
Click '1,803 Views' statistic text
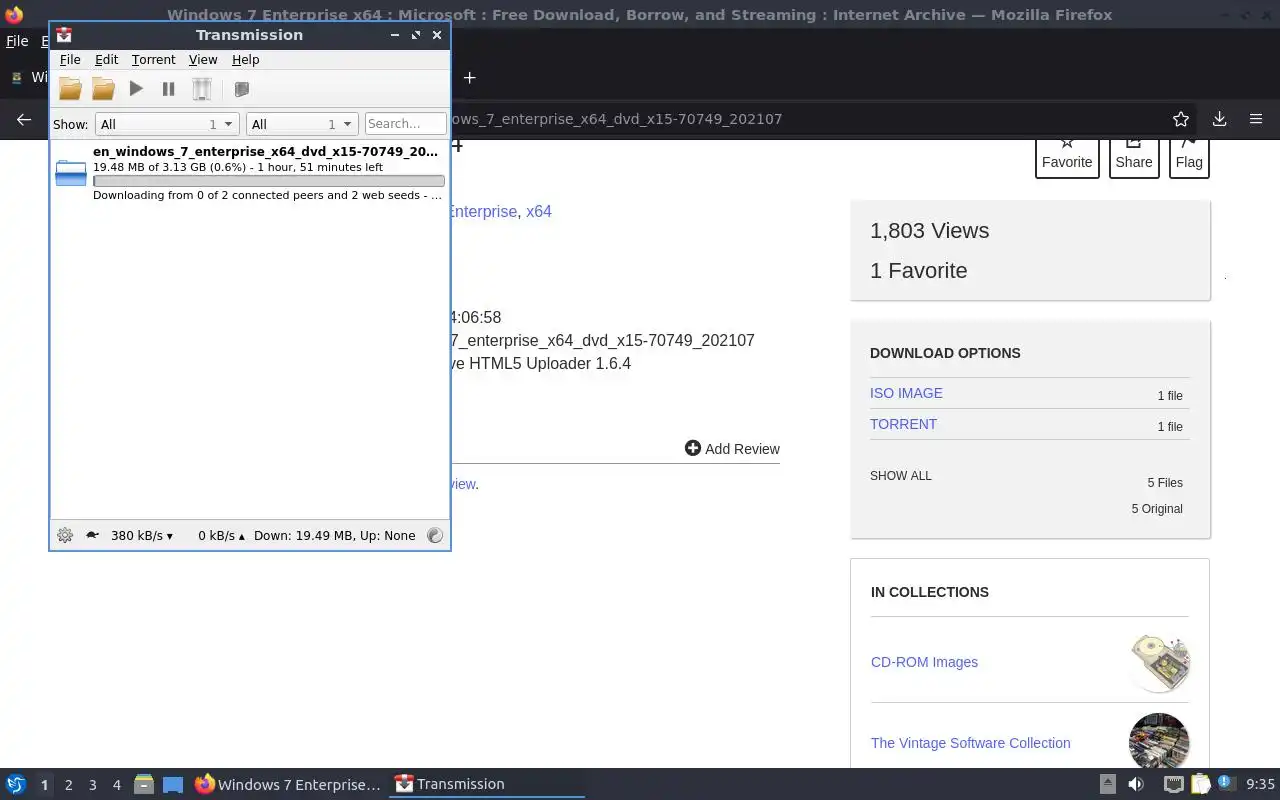point(929,231)
